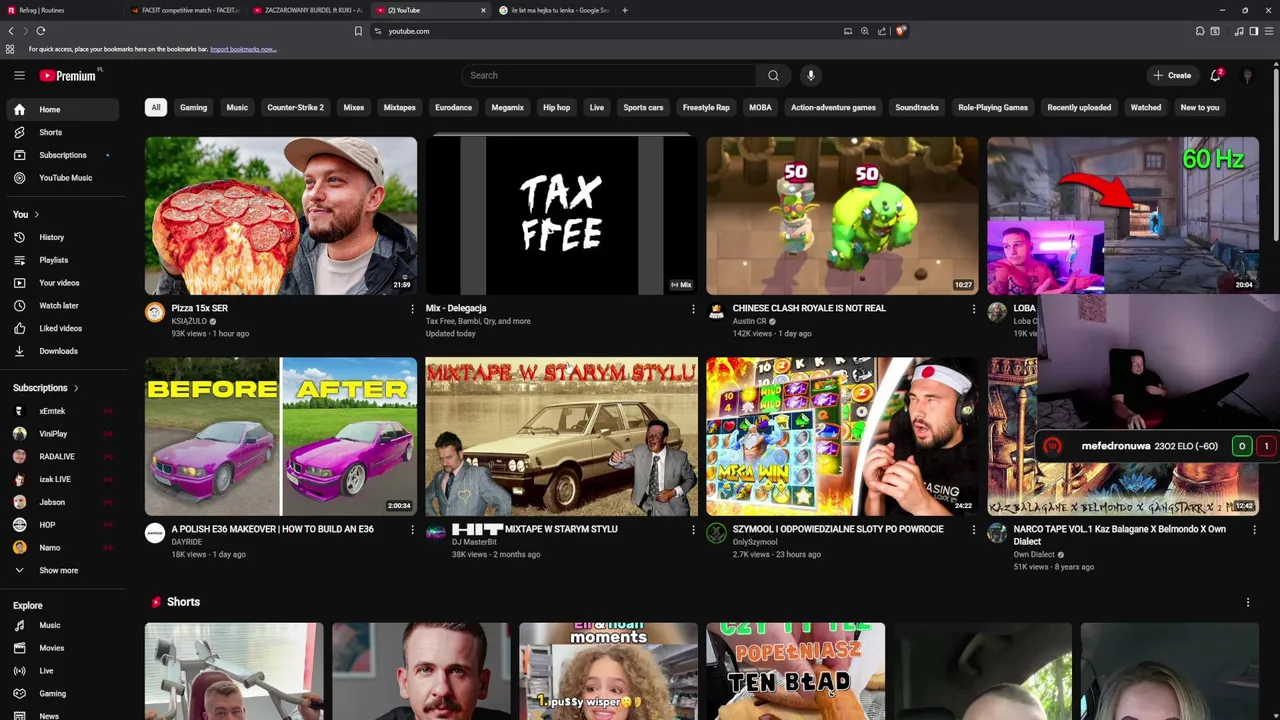Screen dimensions: 1280x720
Task: Open the notifications bell
Action: tap(1216, 75)
